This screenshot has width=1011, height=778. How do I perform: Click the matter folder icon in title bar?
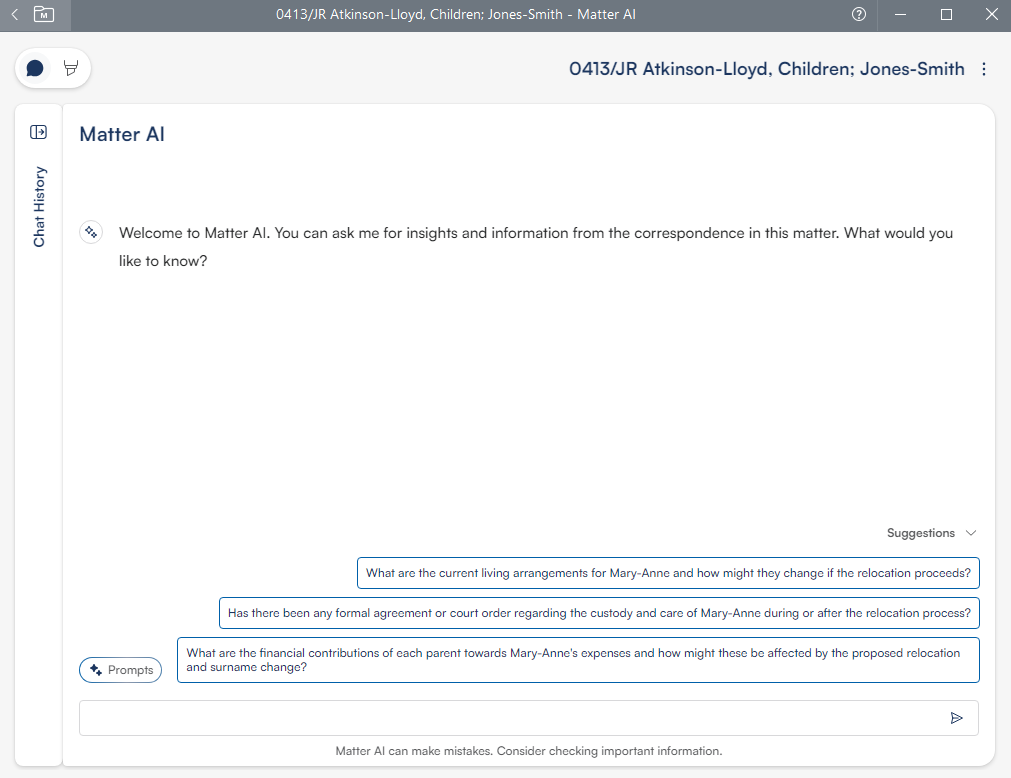tap(44, 15)
